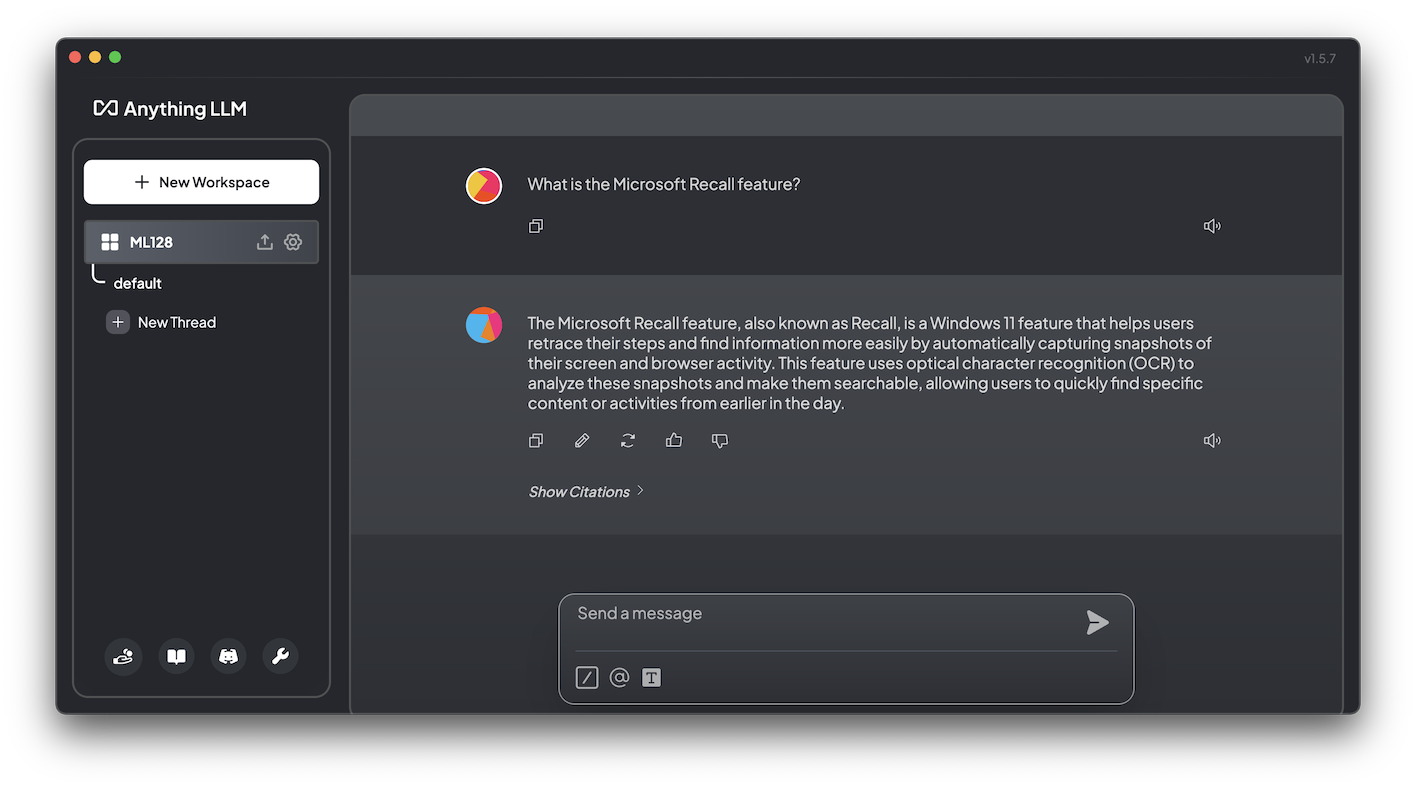Screen dimensions: 1416x788
Task: Close the Anything LLM window
Action: (x=75, y=57)
